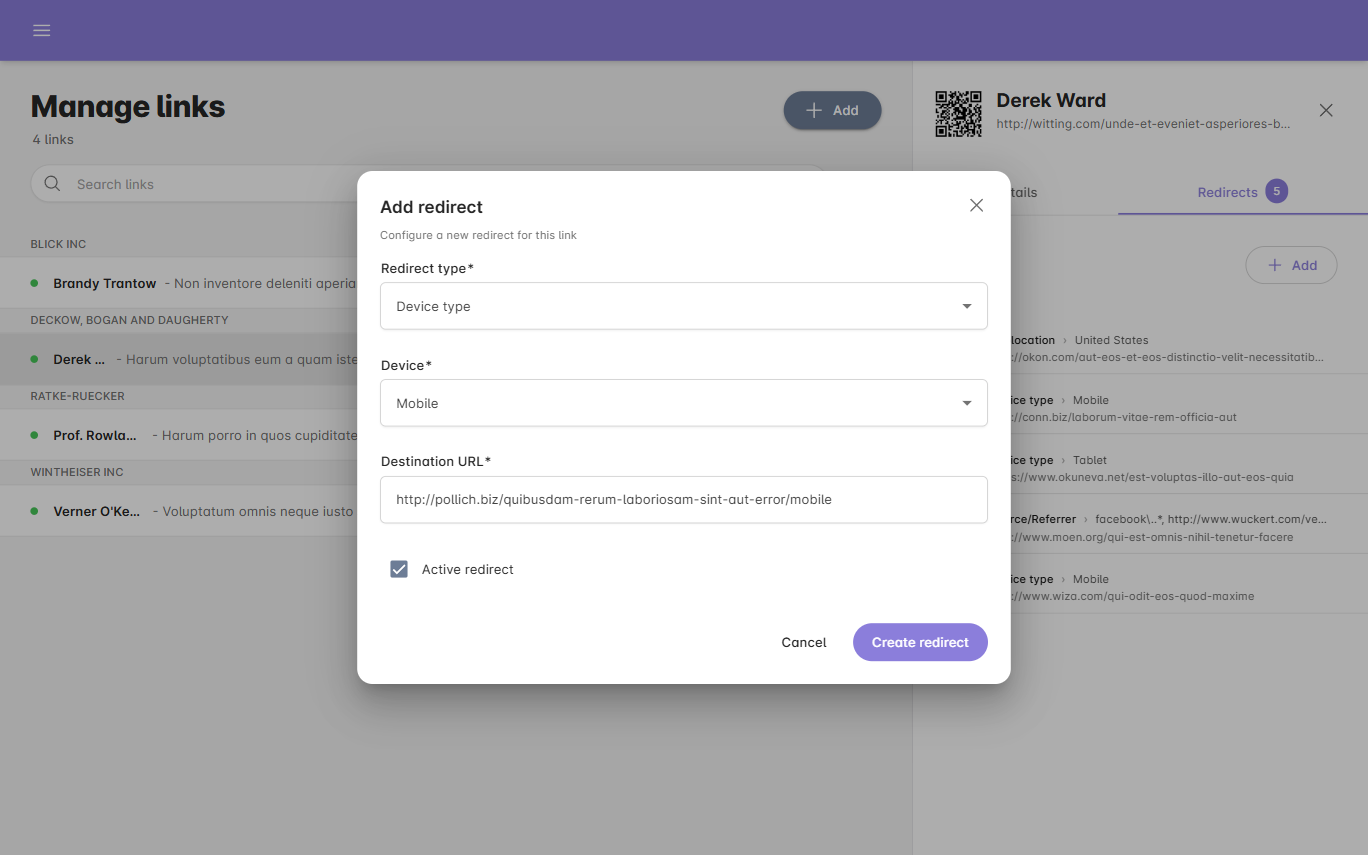The width and height of the screenshot is (1368, 855).
Task: Click green status dot beside Brandy Trantow
Action: click(x=34, y=283)
